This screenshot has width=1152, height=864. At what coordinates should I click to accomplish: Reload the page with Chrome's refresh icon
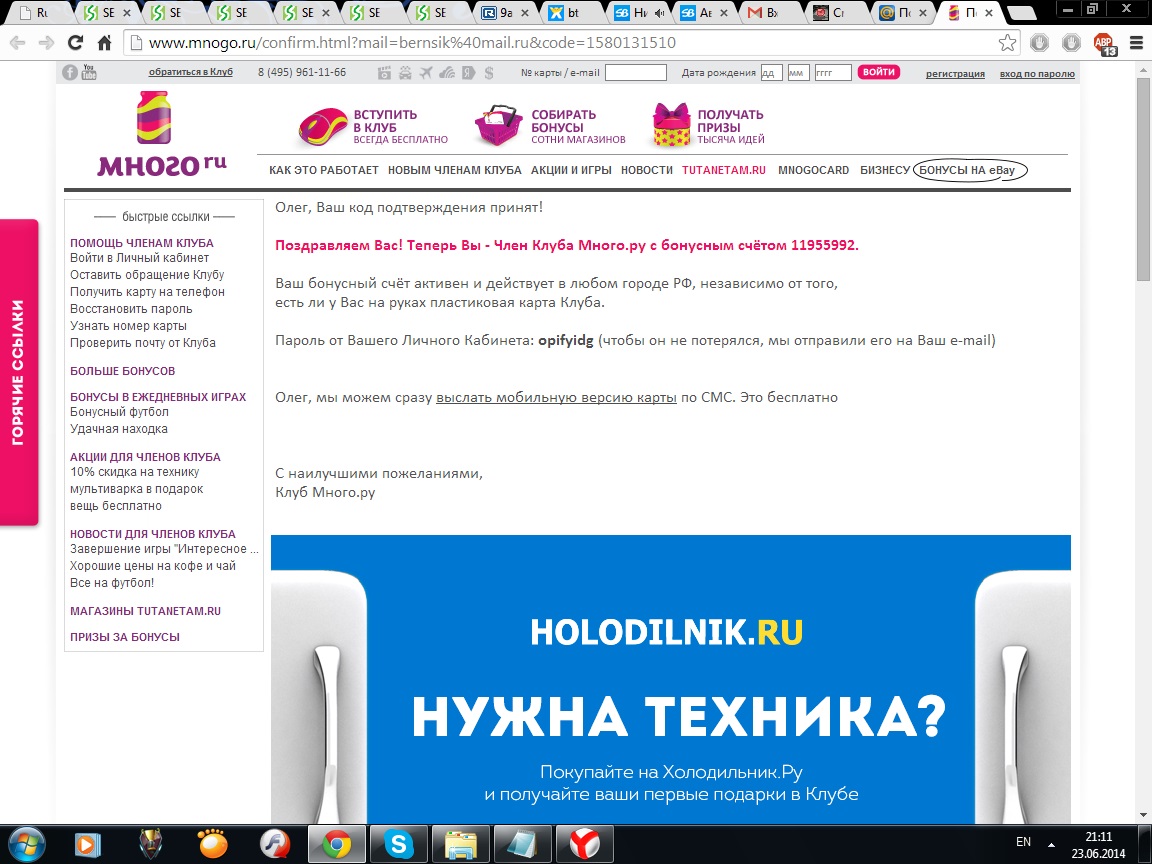click(x=76, y=43)
